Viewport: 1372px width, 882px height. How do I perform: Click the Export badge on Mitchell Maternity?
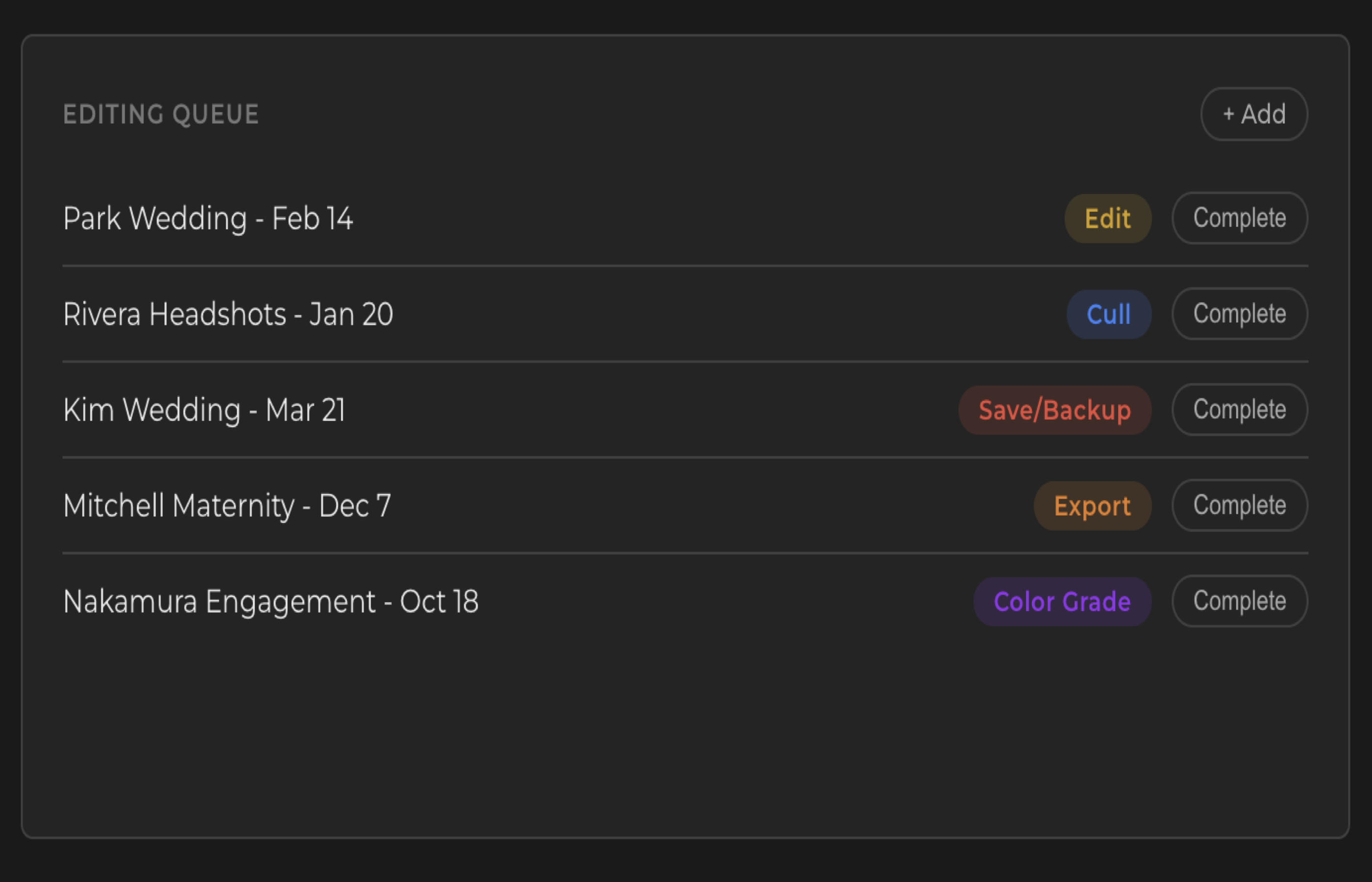pyautogui.click(x=1091, y=505)
